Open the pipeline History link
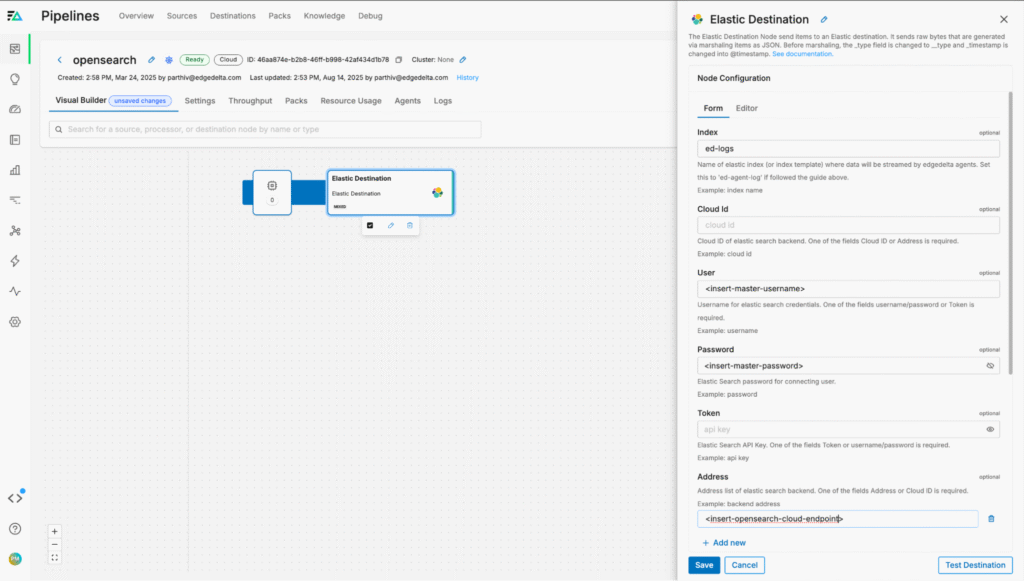Viewport: 1024px width, 581px height. click(468, 78)
